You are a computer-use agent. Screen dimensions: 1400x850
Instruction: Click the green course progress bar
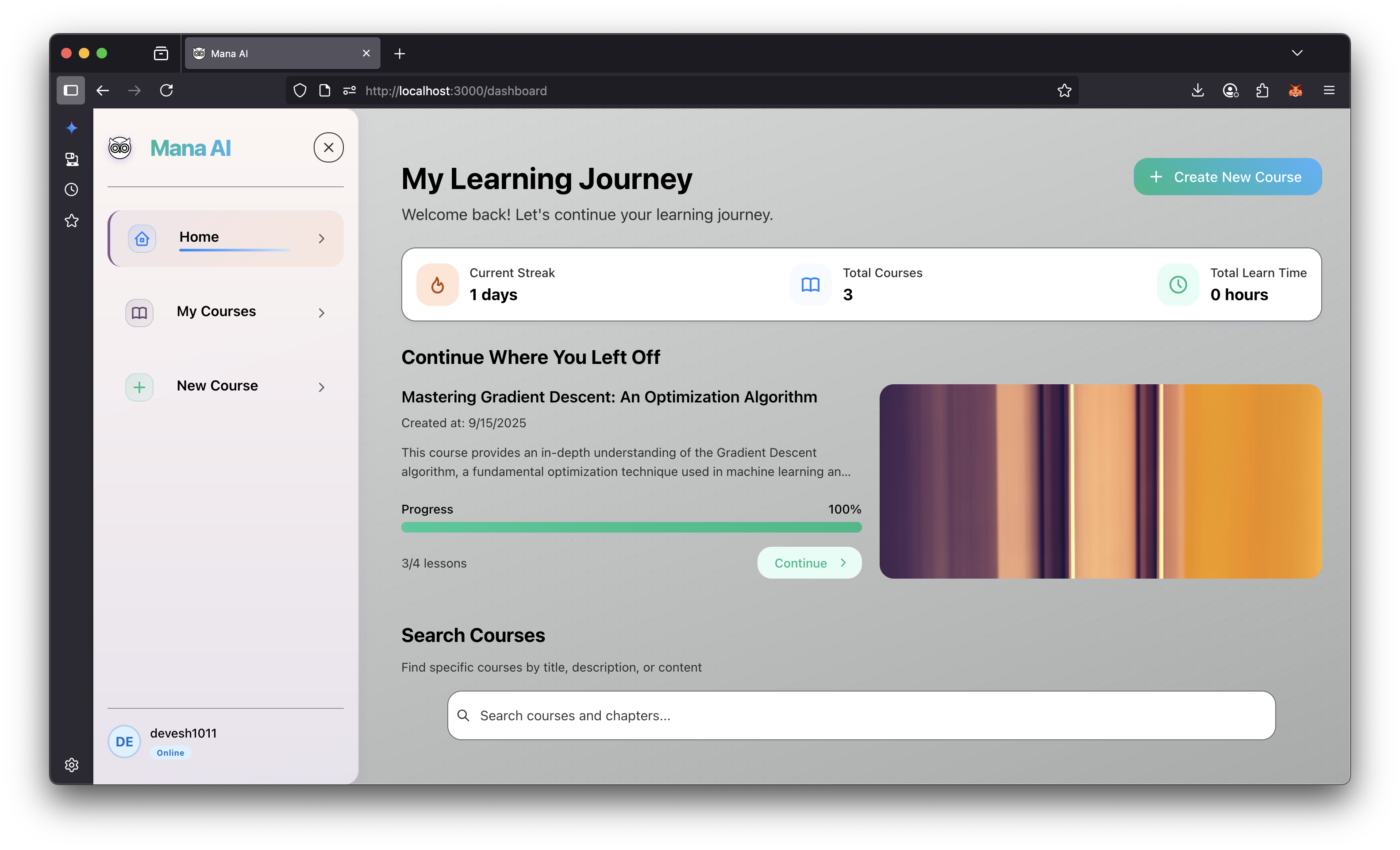click(631, 527)
